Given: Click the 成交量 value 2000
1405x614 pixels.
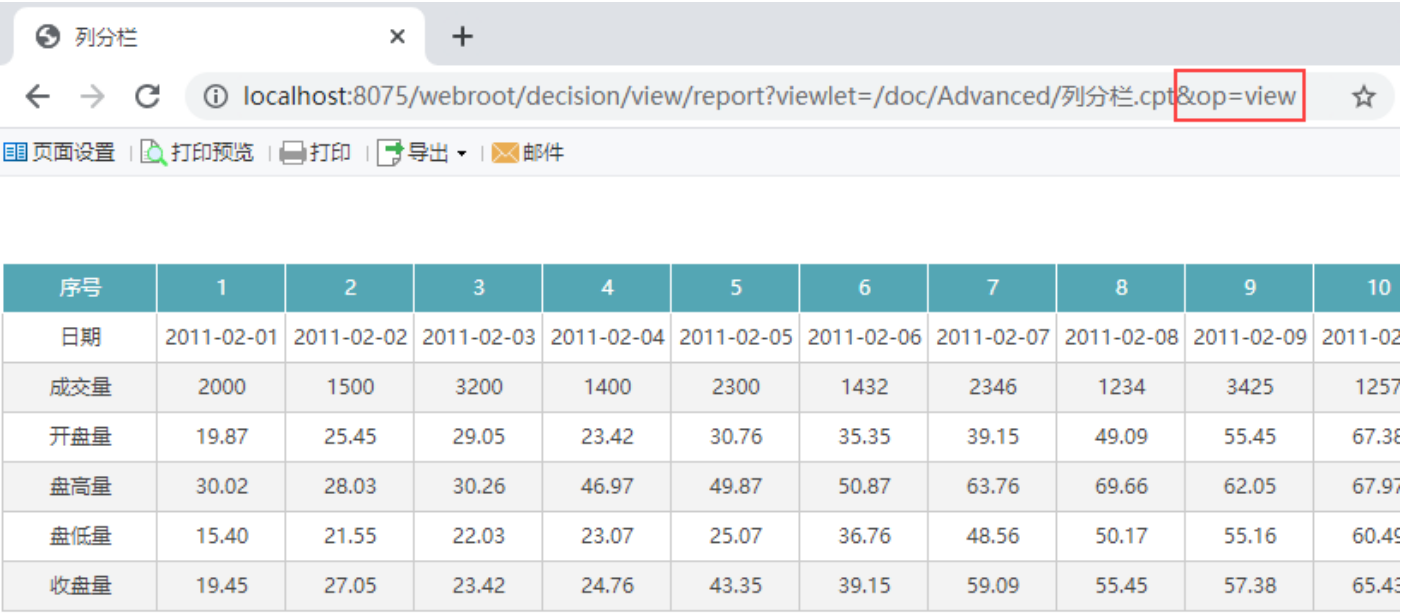Looking at the screenshot, I should (221, 387).
